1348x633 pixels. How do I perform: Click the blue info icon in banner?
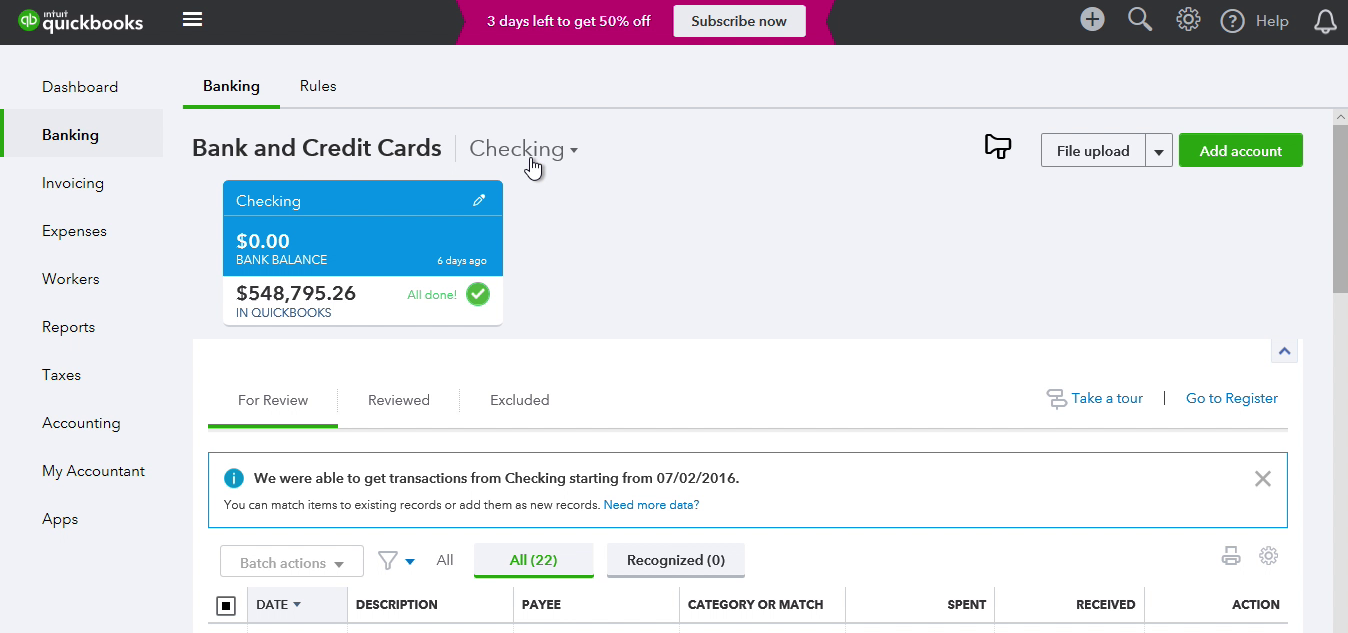[234, 478]
